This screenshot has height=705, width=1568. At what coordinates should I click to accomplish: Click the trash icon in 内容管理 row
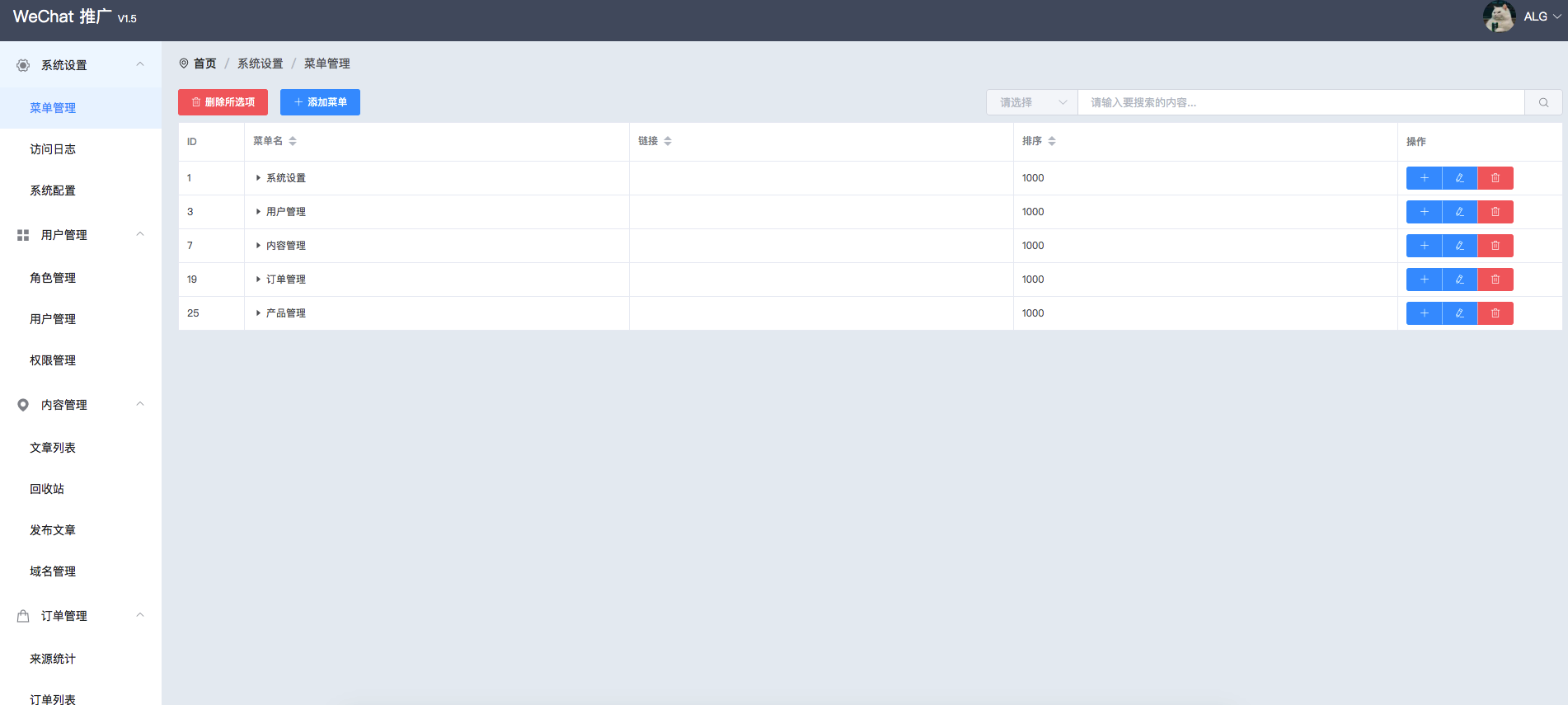tap(1495, 246)
